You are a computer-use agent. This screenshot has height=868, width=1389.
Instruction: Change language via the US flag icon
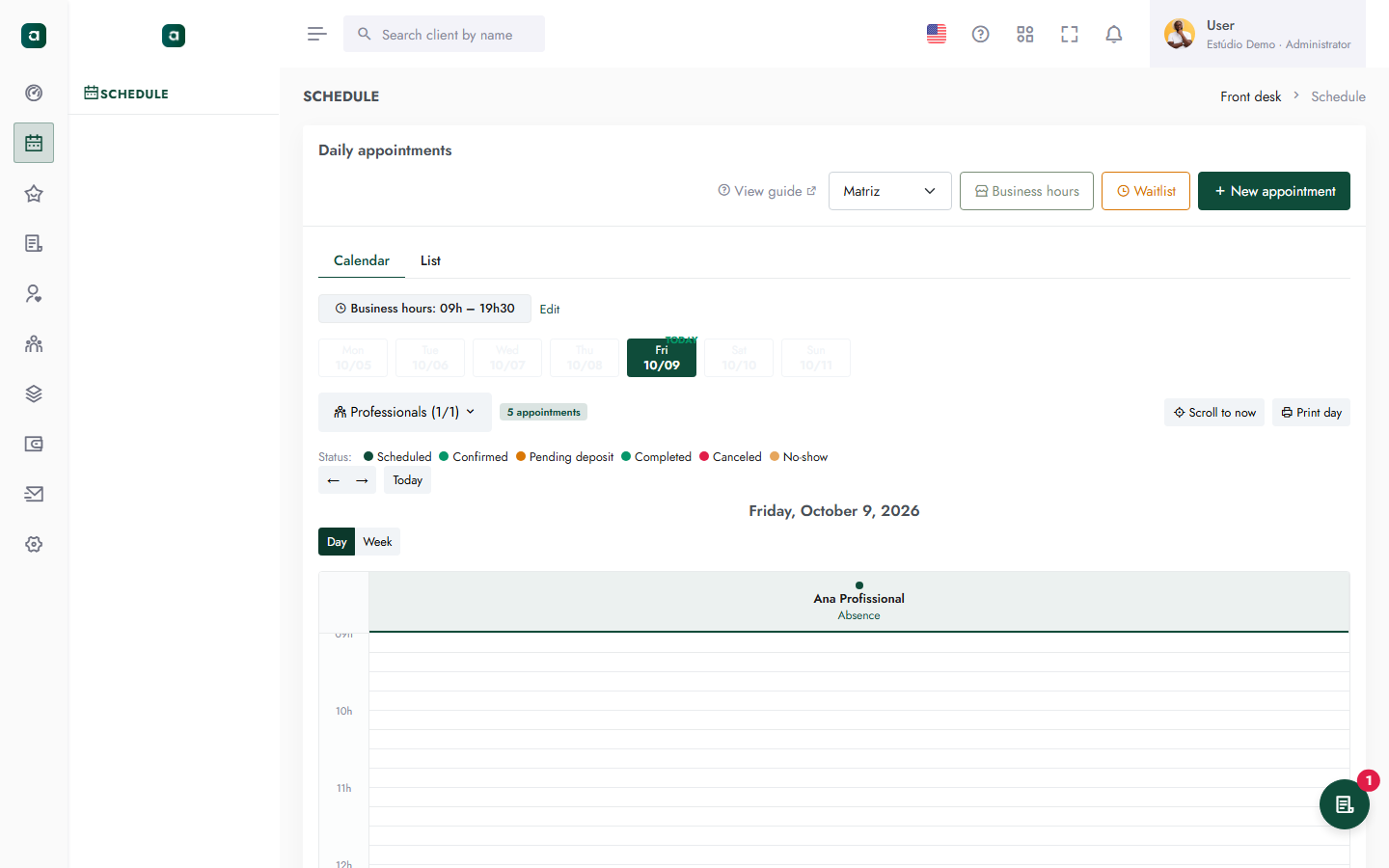point(937,35)
